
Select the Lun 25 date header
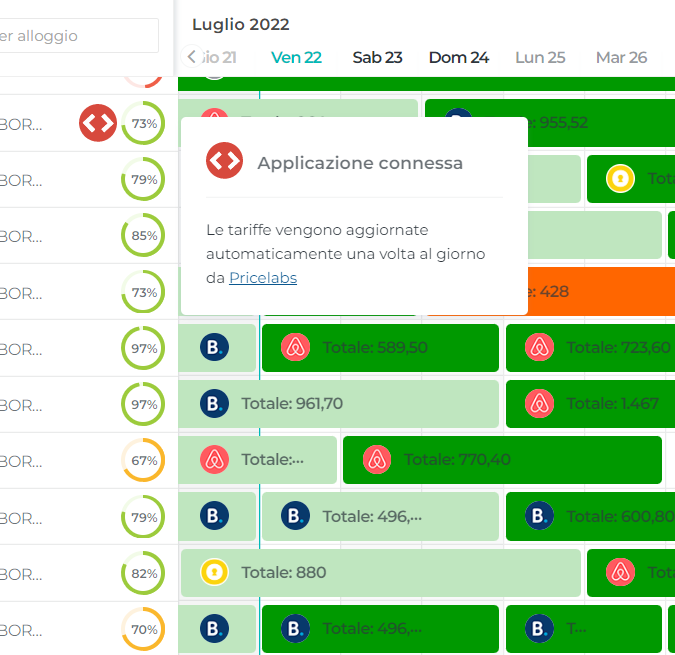pos(540,57)
